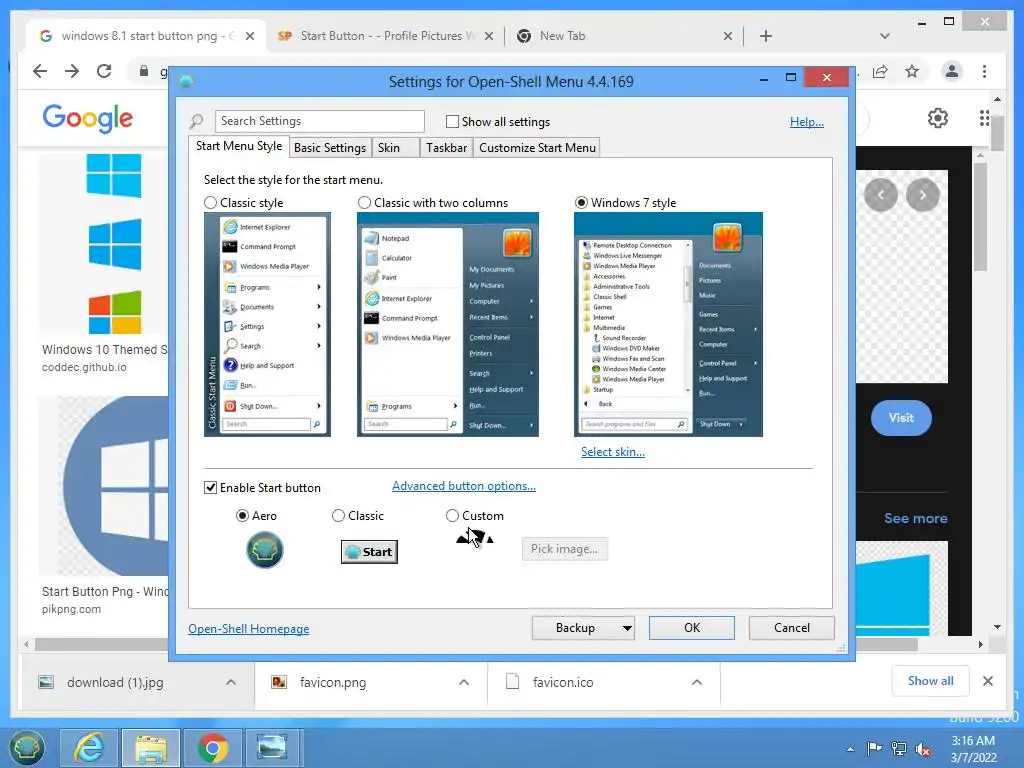Show hidden tray icons arrow
The image size is (1024, 768).
click(x=850, y=749)
